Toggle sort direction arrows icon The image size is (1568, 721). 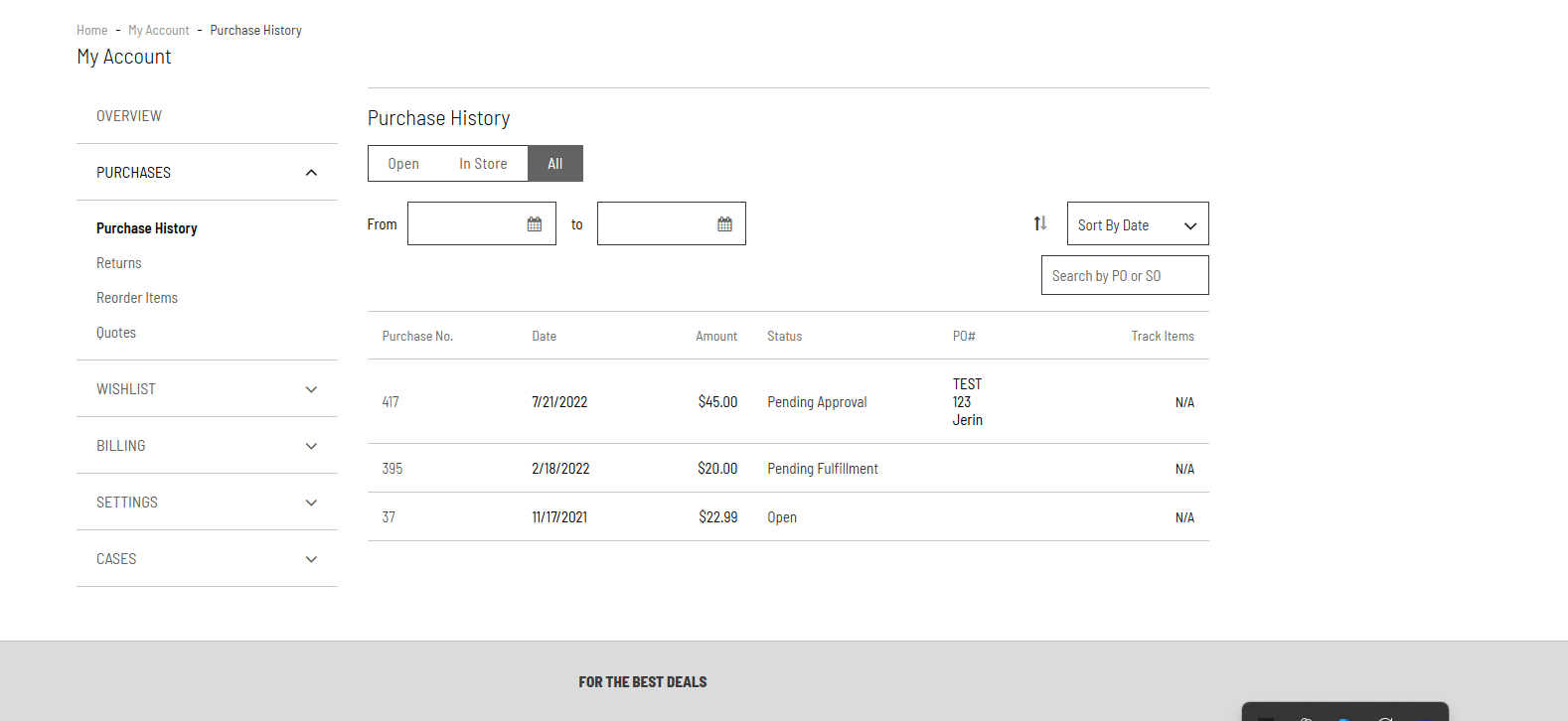point(1039,223)
